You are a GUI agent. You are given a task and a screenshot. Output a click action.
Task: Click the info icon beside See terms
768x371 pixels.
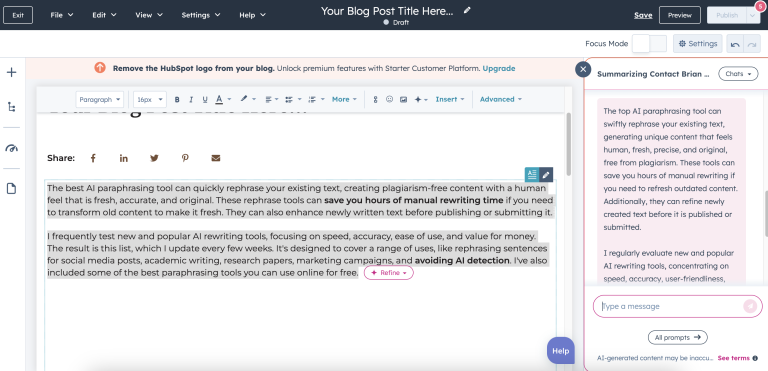point(755,358)
